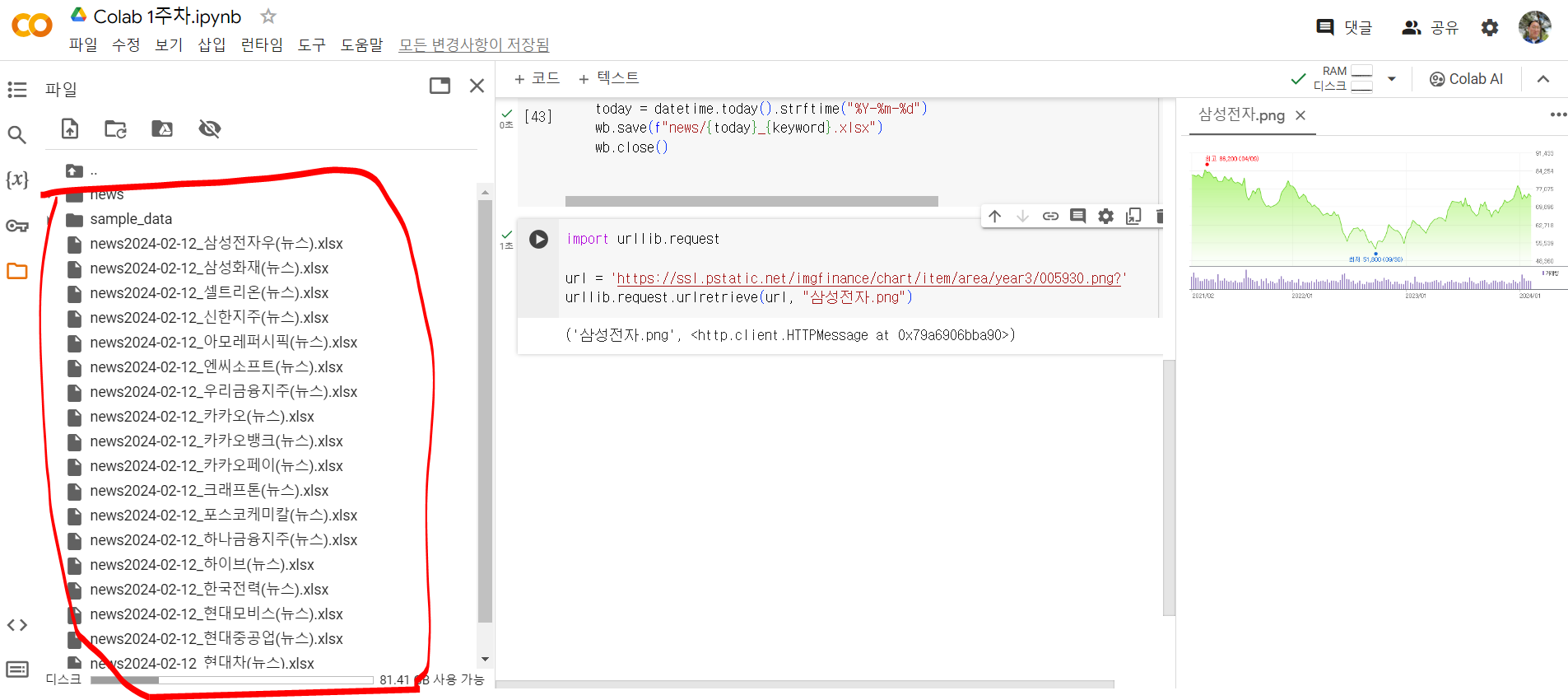Select the files folder sidebar icon
The image size is (1568, 700).
tap(17, 271)
